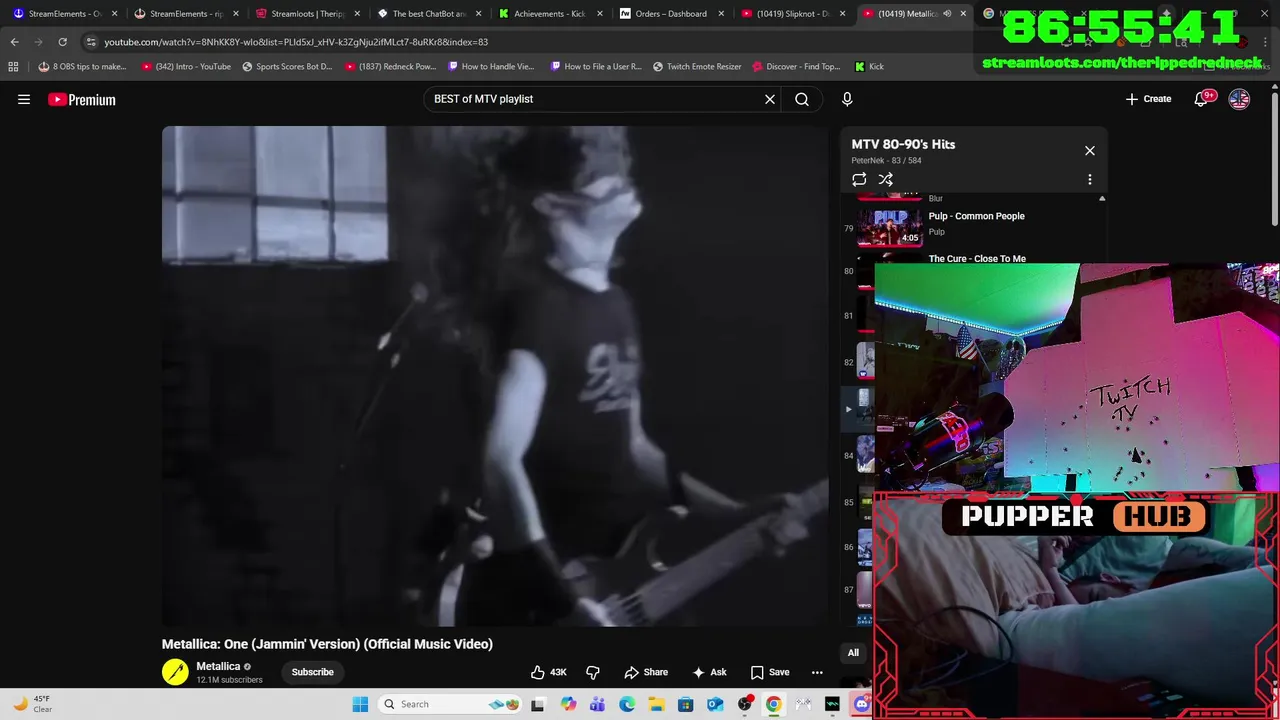
Task: Close the MTV 80-90's Hits playlist panel
Action: (1090, 151)
